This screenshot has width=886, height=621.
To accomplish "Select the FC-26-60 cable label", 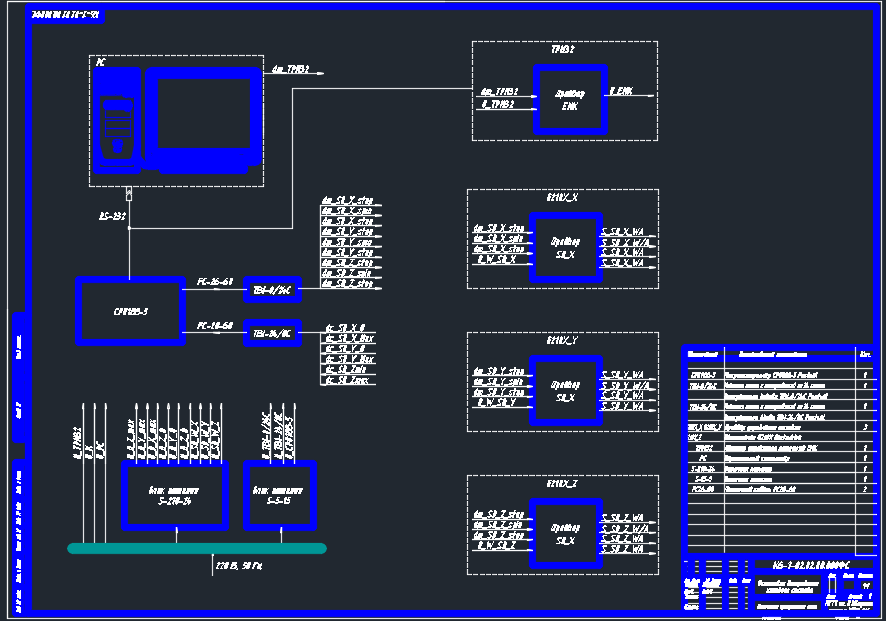I will click(215, 281).
